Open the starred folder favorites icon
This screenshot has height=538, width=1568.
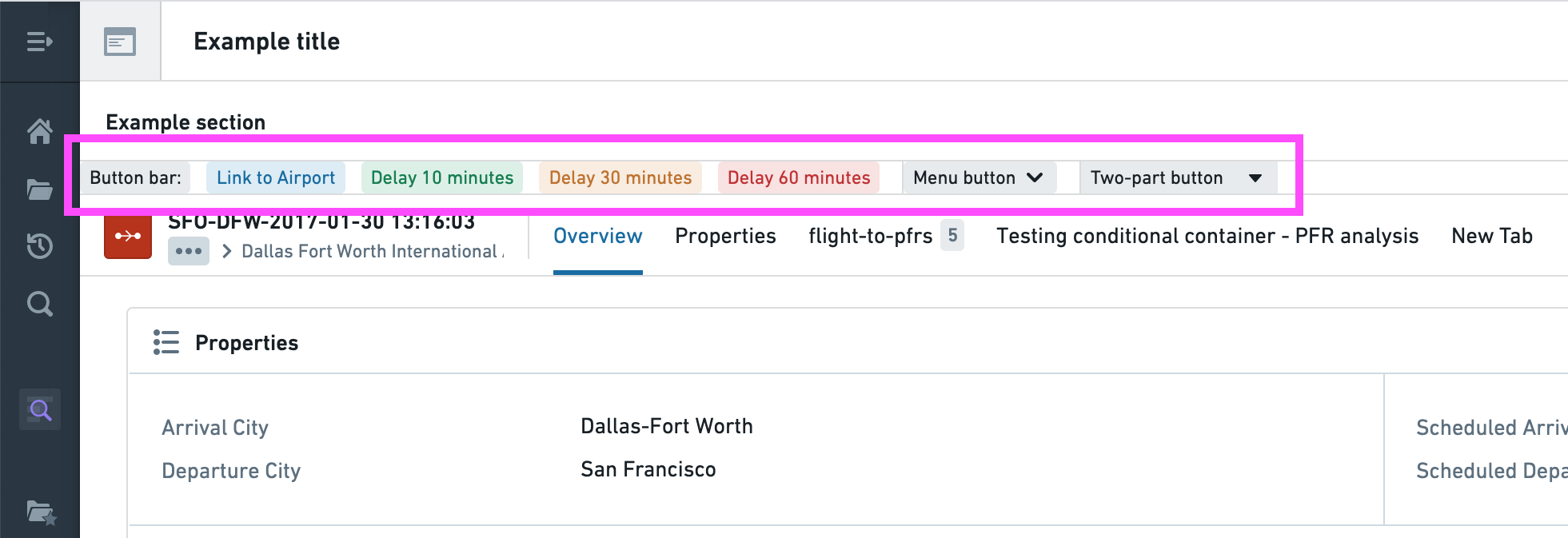click(41, 512)
